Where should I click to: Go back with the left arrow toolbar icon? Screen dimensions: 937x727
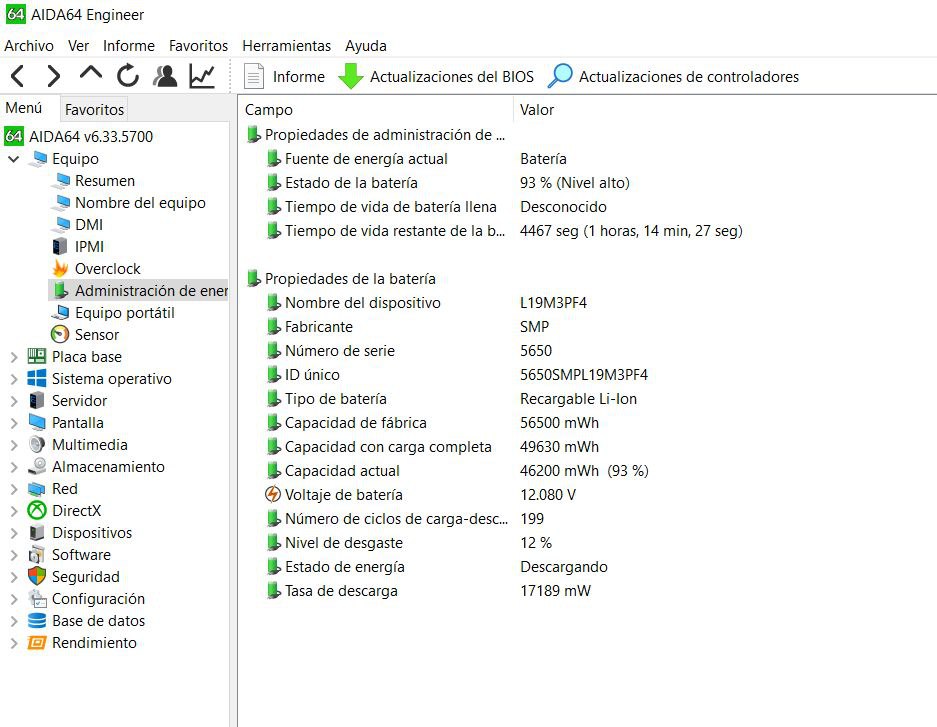coord(18,76)
